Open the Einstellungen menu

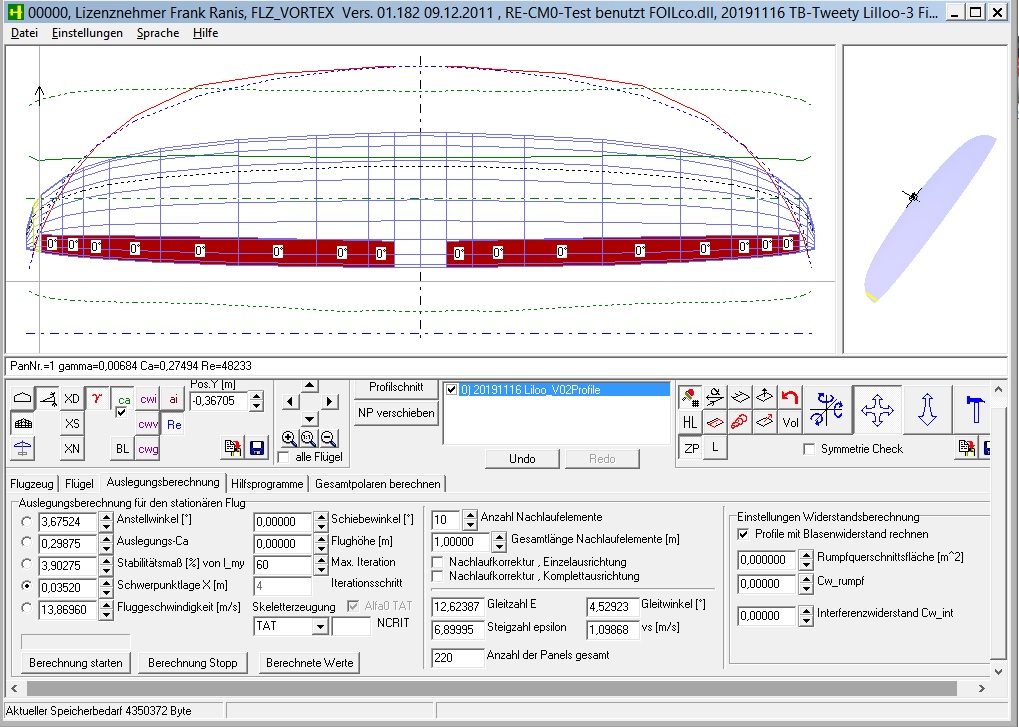[87, 33]
